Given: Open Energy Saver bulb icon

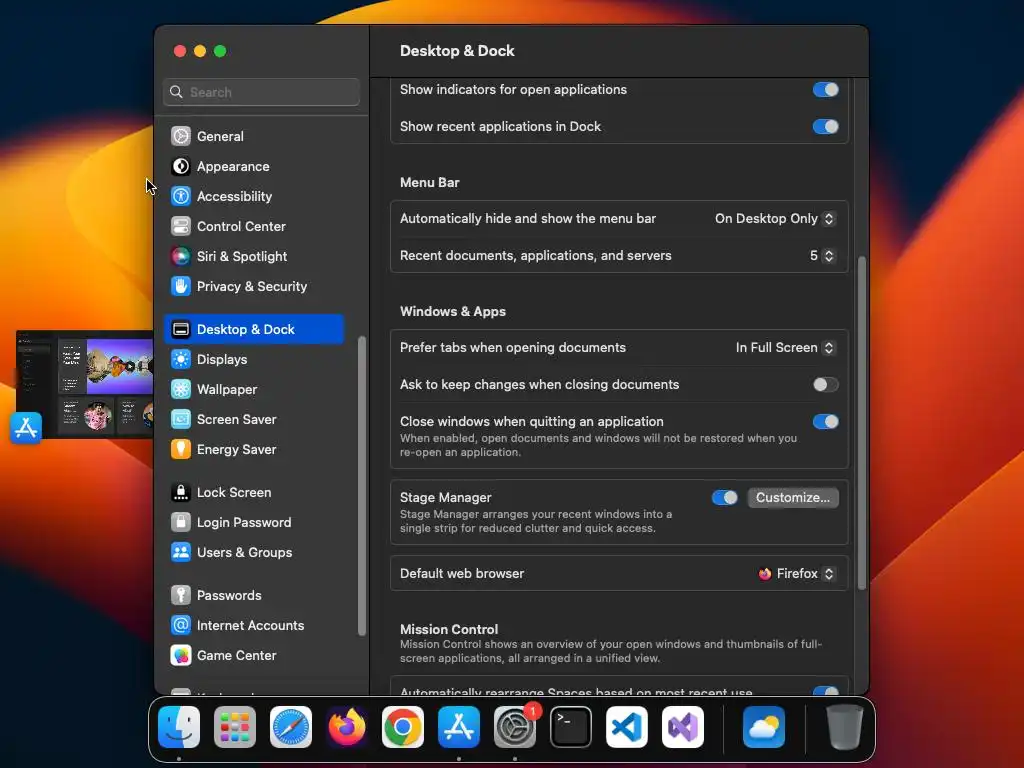Looking at the screenshot, I should [x=181, y=449].
